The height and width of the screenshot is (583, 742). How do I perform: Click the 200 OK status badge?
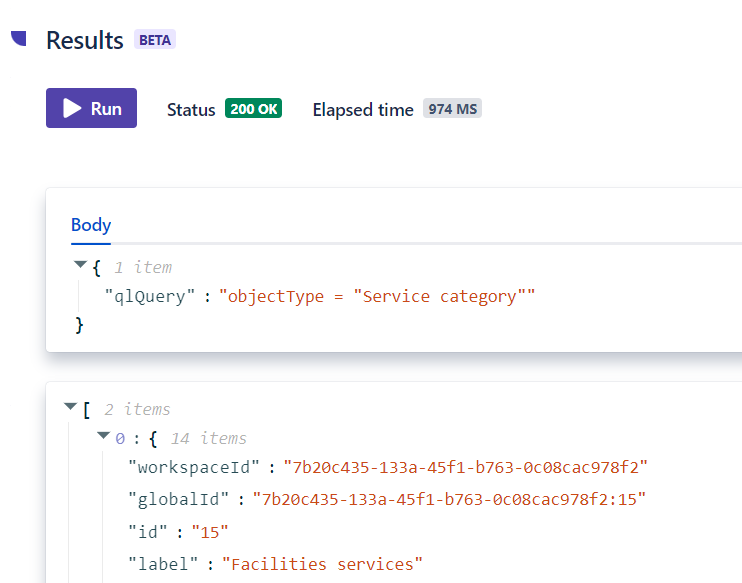click(253, 109)
